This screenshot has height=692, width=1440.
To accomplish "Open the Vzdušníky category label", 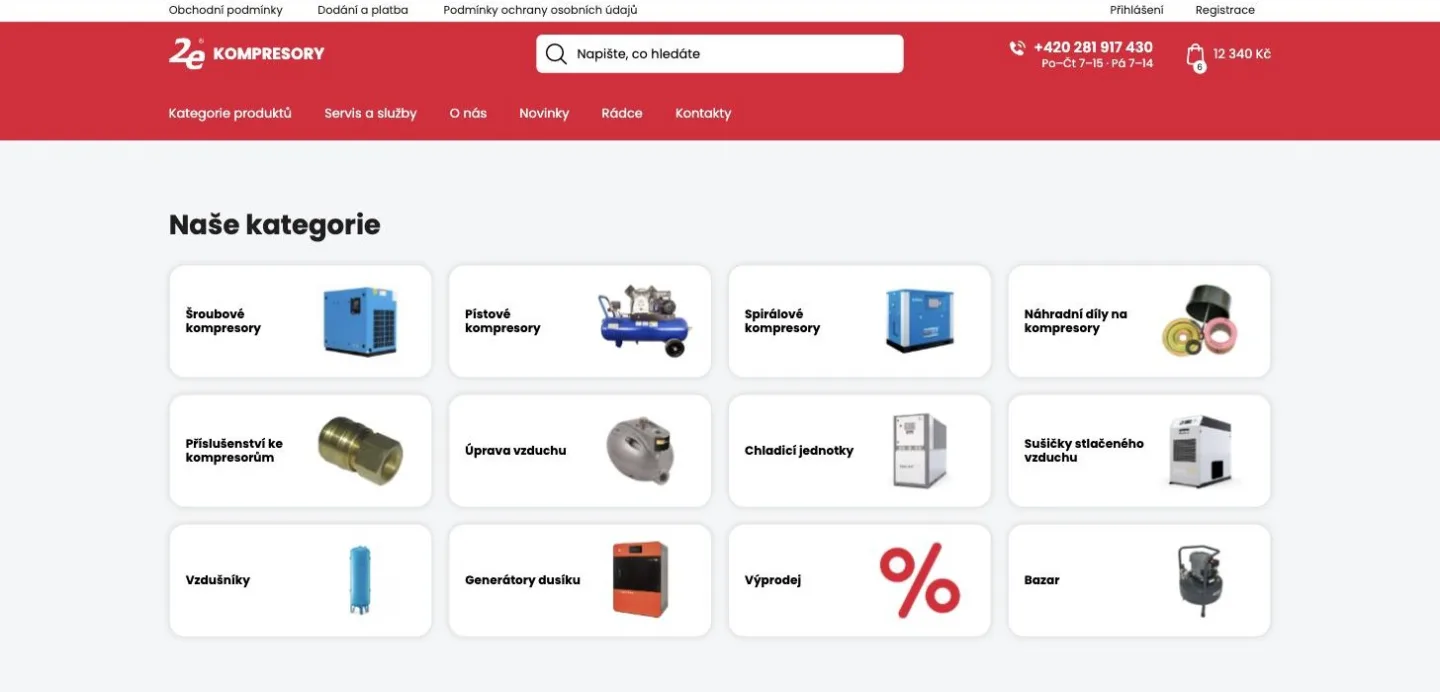I will click(218, 580).
